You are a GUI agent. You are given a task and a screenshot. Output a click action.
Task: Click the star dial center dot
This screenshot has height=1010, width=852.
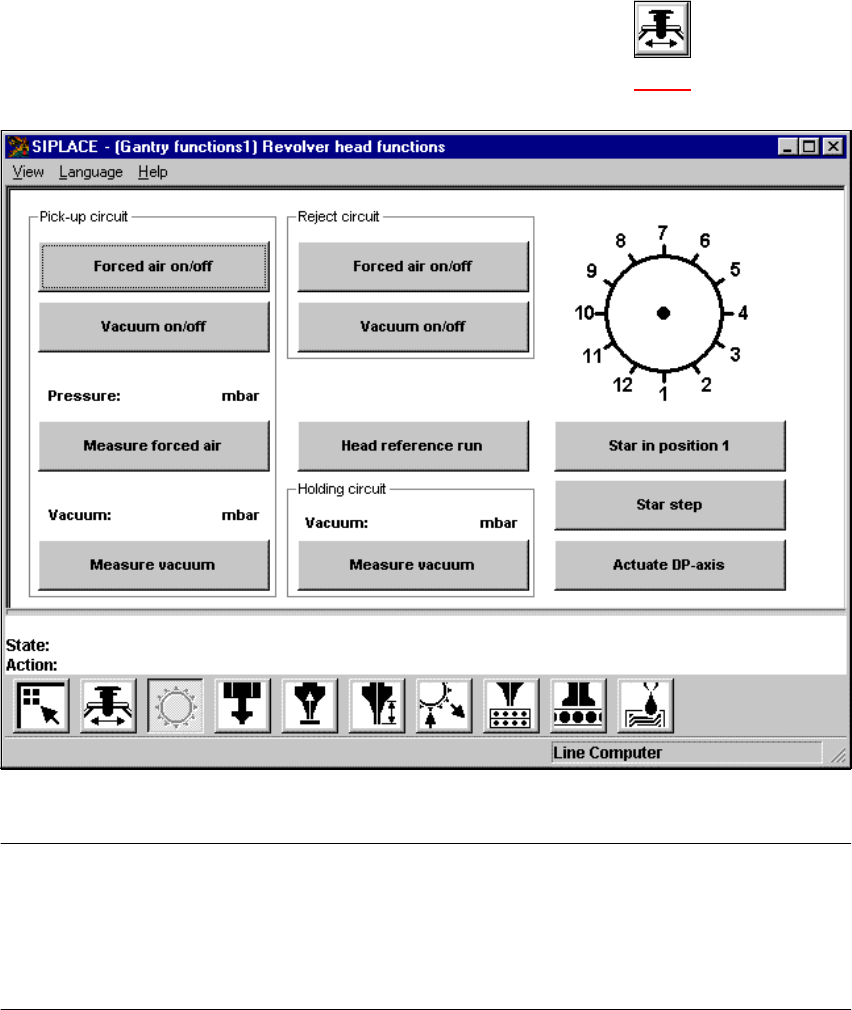[663, 313]
